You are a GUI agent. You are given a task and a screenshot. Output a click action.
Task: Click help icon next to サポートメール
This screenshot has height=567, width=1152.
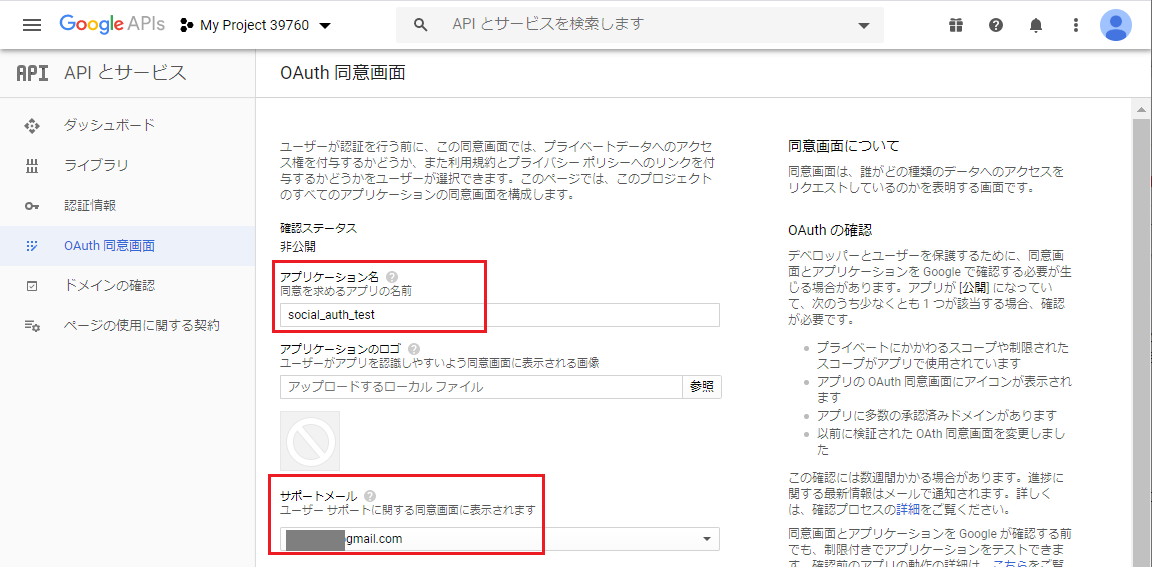[x=370, y=496]
